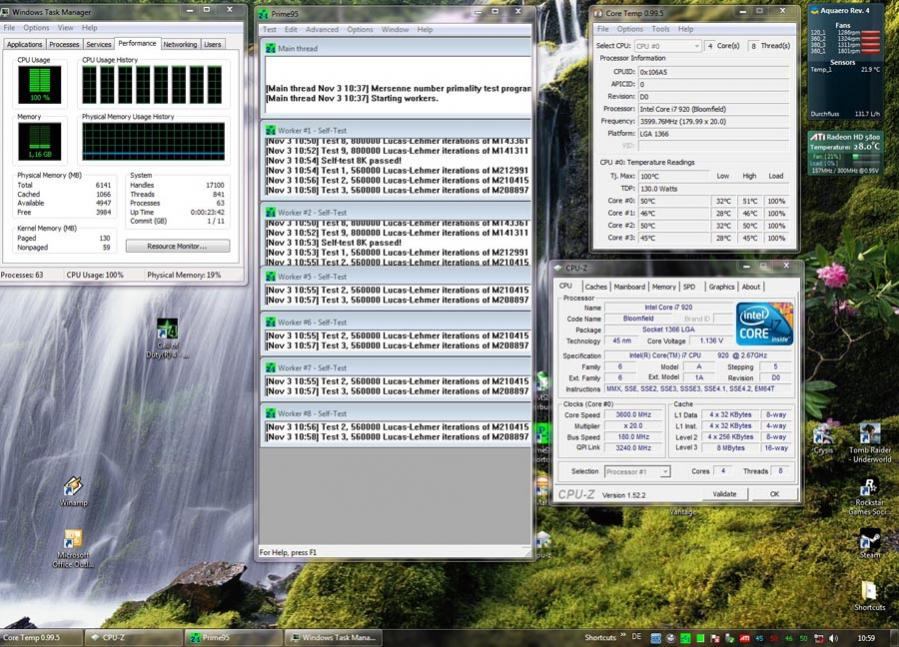Click the Intel Core i7 logo in CPU-Z
The width and height of the screenshot is (899, 647).
764,324
